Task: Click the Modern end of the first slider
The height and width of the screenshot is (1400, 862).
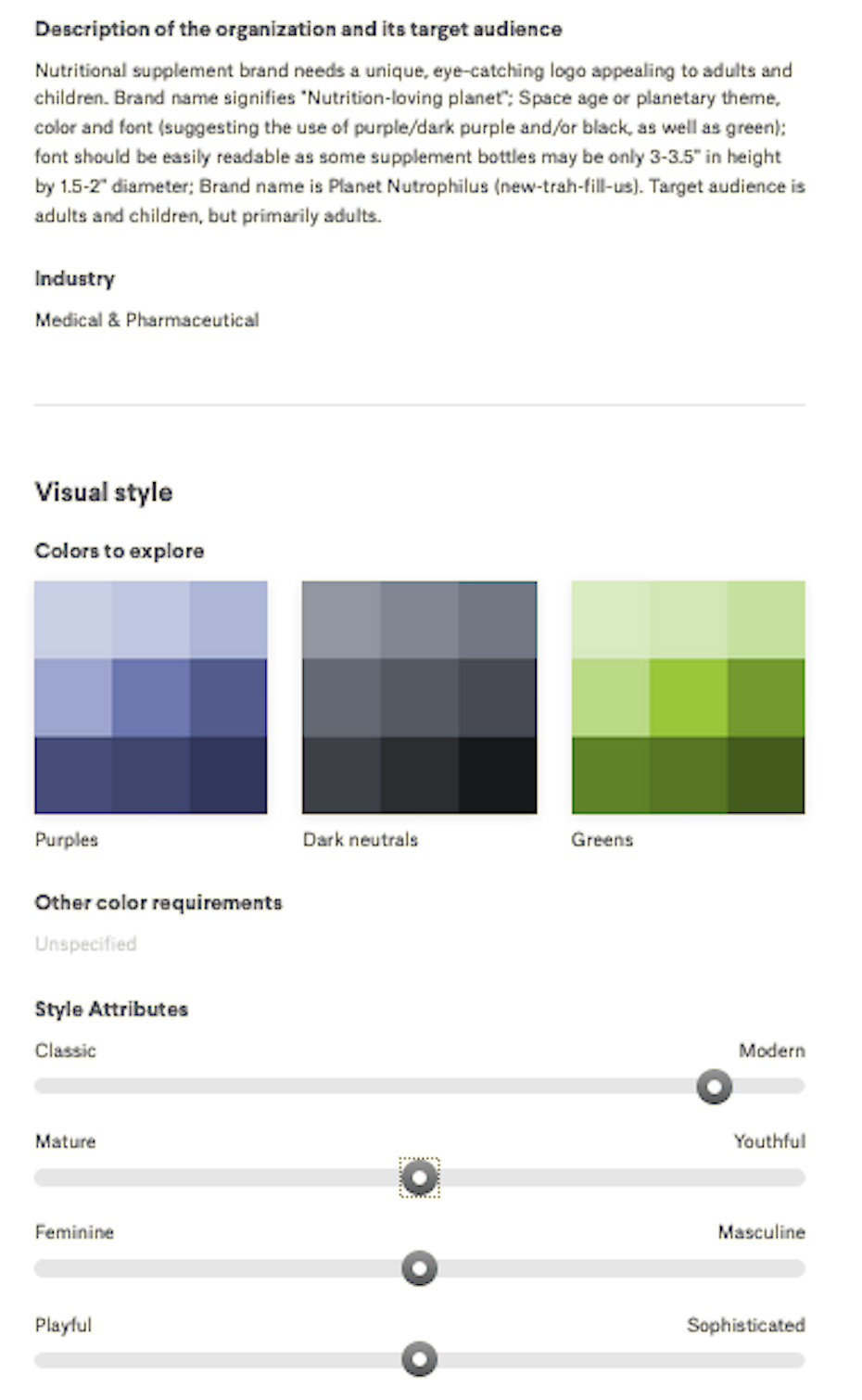Action: (792, 1086)
